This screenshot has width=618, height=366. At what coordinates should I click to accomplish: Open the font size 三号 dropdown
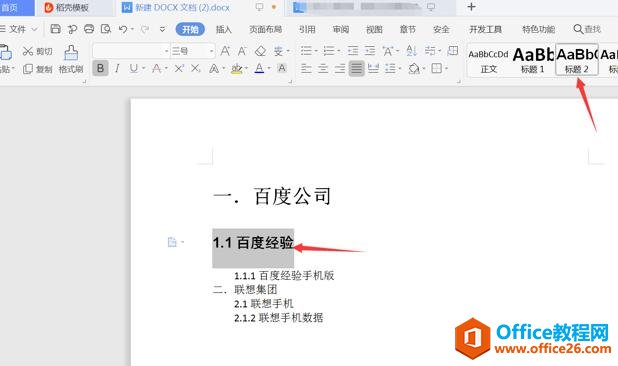tap(212, 51)
